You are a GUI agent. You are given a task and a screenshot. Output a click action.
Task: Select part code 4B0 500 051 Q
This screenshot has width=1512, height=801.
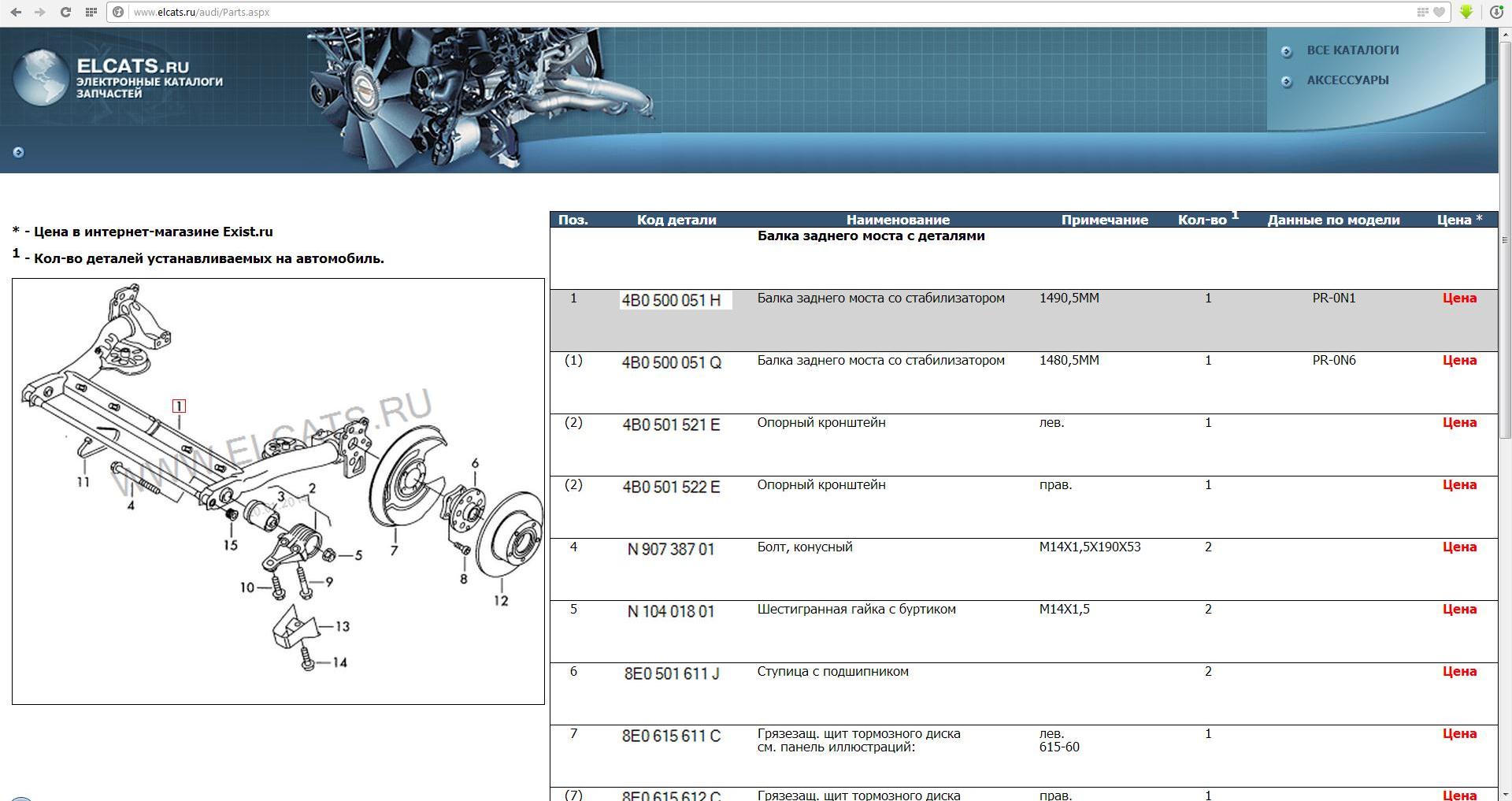coord(671,362)
